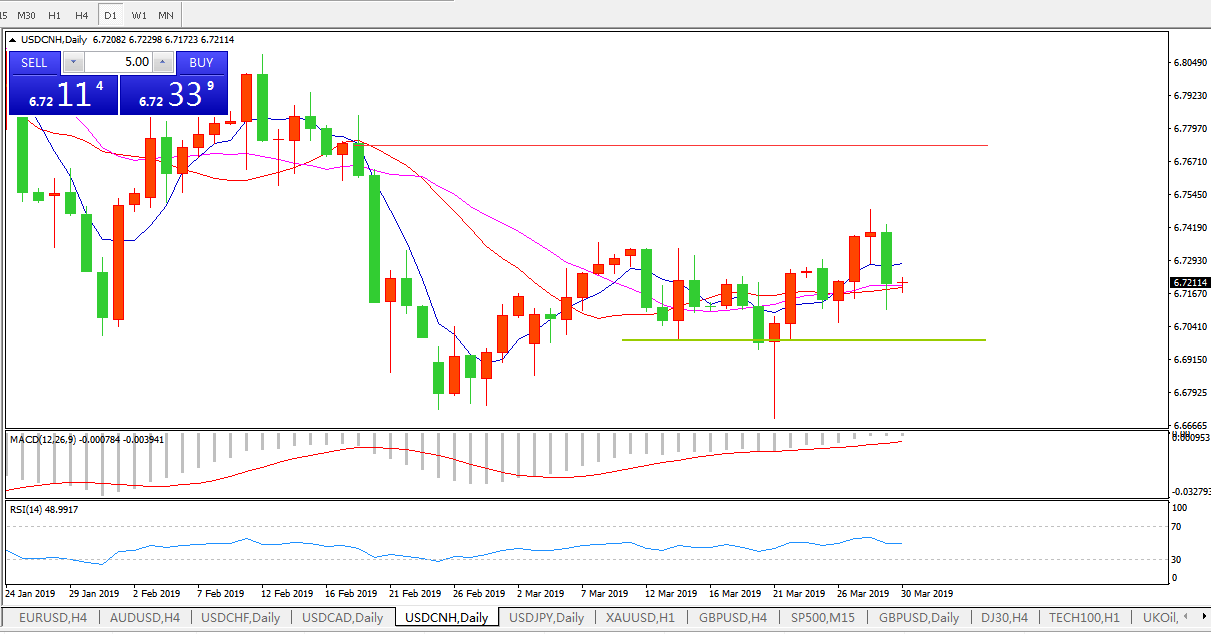
Task: Switch to the USDJPY,Daily chart tab
Action: point(544,618)
